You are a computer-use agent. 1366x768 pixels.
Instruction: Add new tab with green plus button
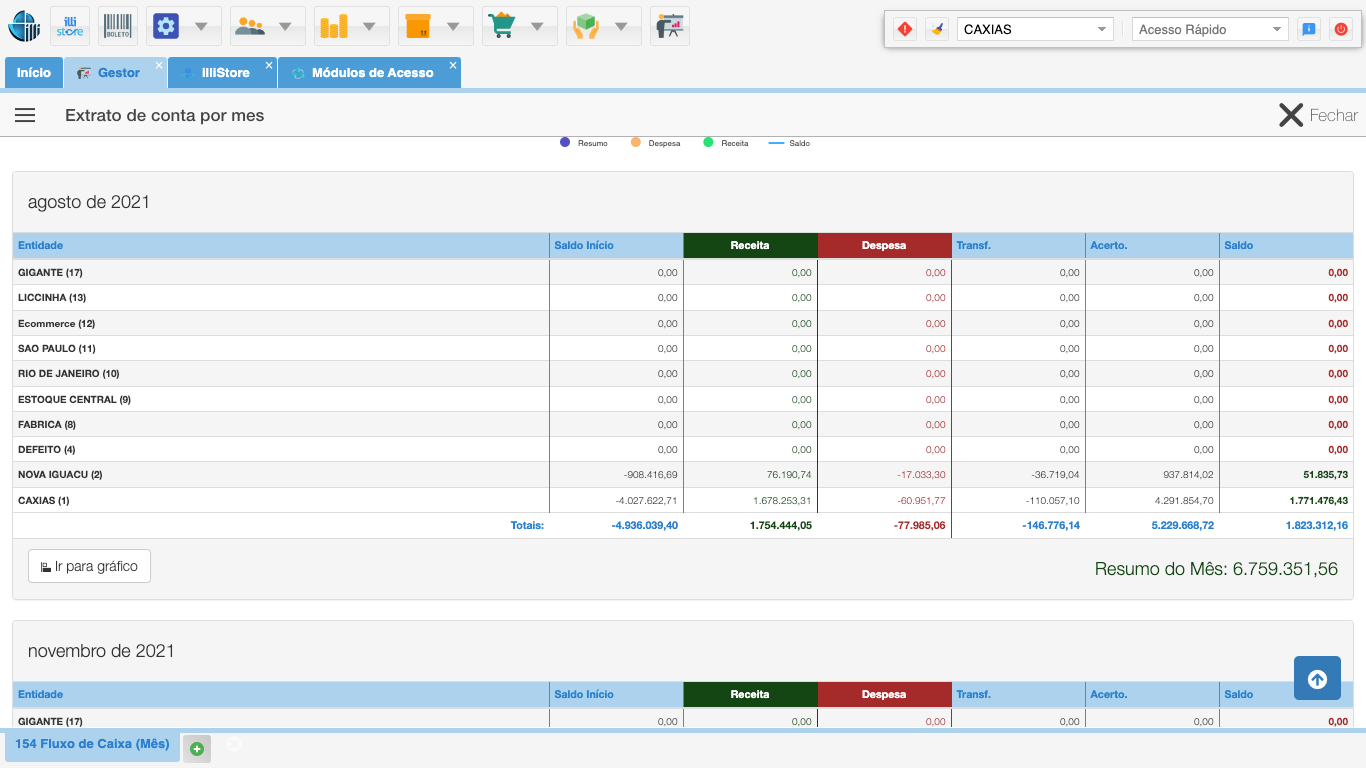pos(197,748)
